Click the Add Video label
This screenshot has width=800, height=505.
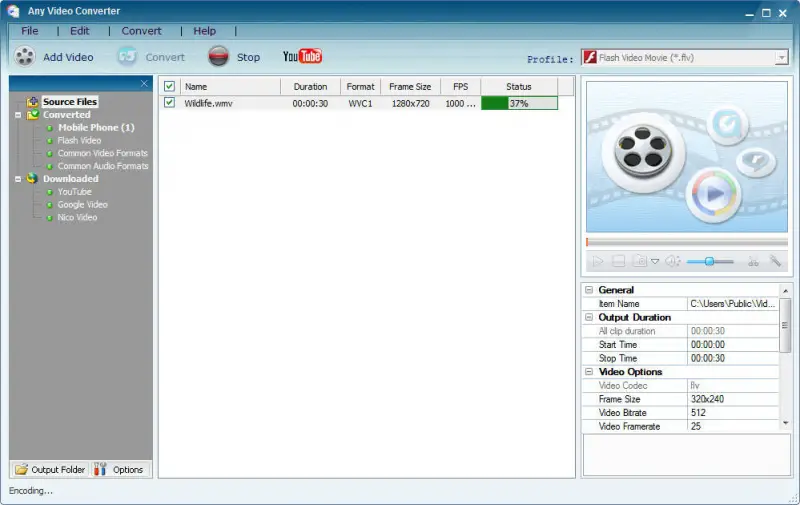point(68,57)
